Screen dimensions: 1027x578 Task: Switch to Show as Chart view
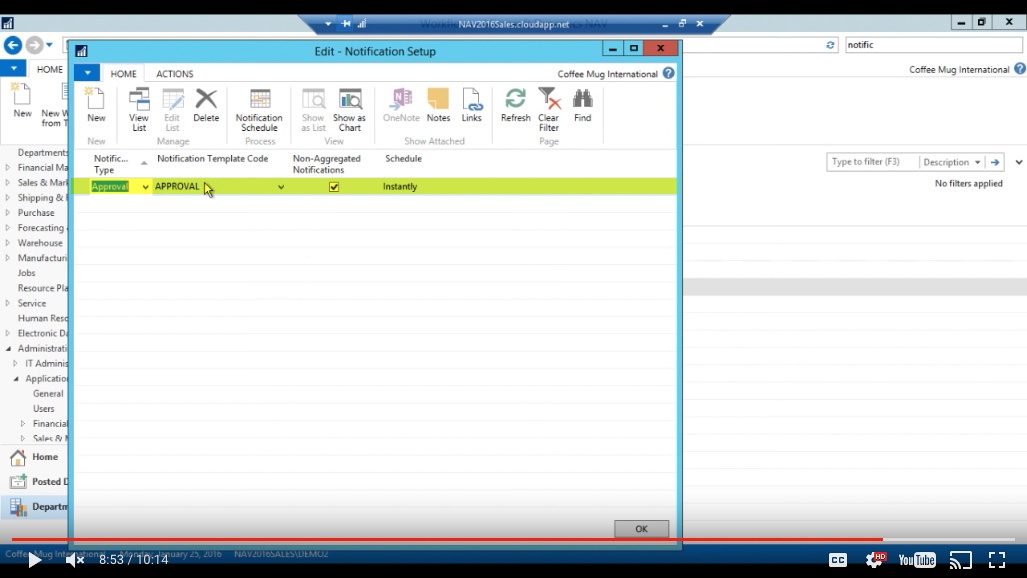(x=349, y=109)
